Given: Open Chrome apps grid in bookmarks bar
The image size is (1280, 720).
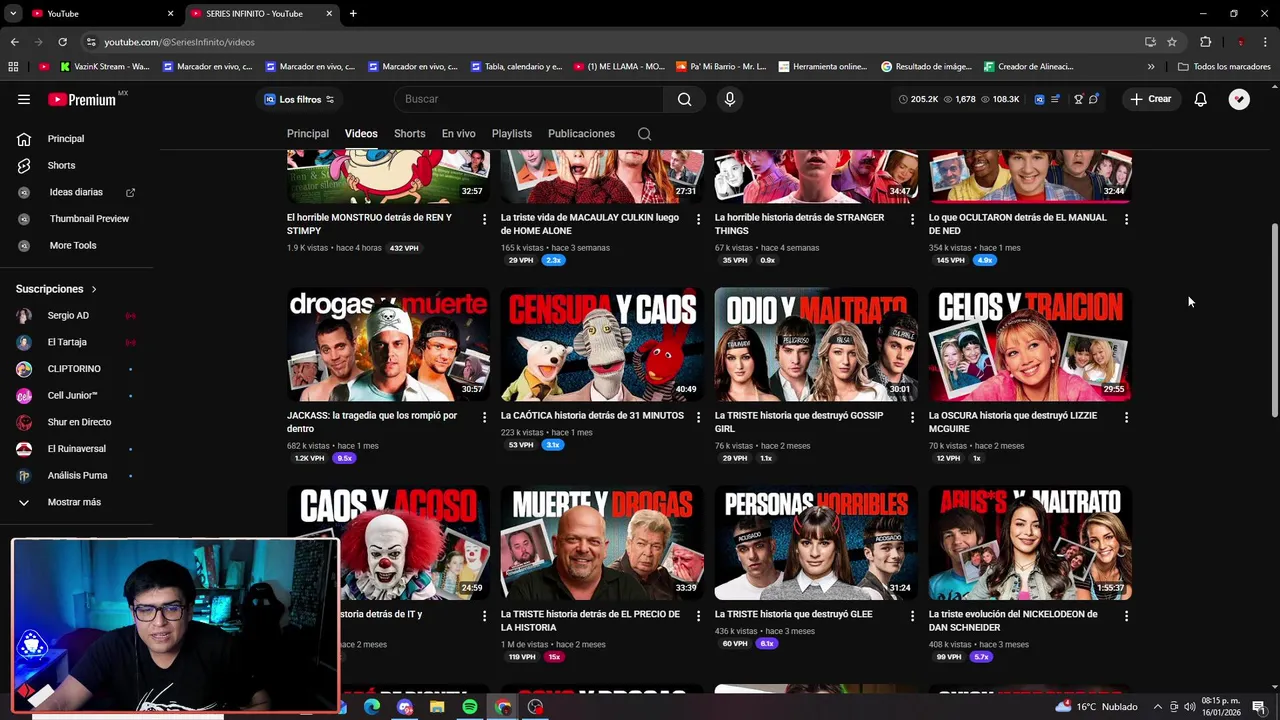Looking at the screenshot, I should pos(13,67).
